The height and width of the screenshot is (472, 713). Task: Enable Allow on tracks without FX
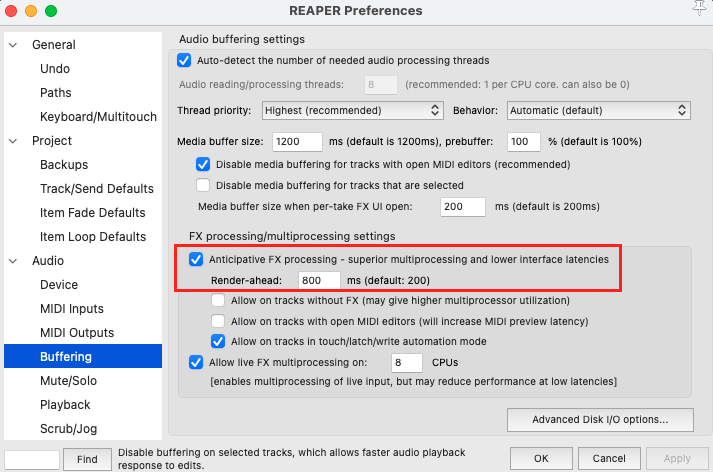(x=219, y=300)
